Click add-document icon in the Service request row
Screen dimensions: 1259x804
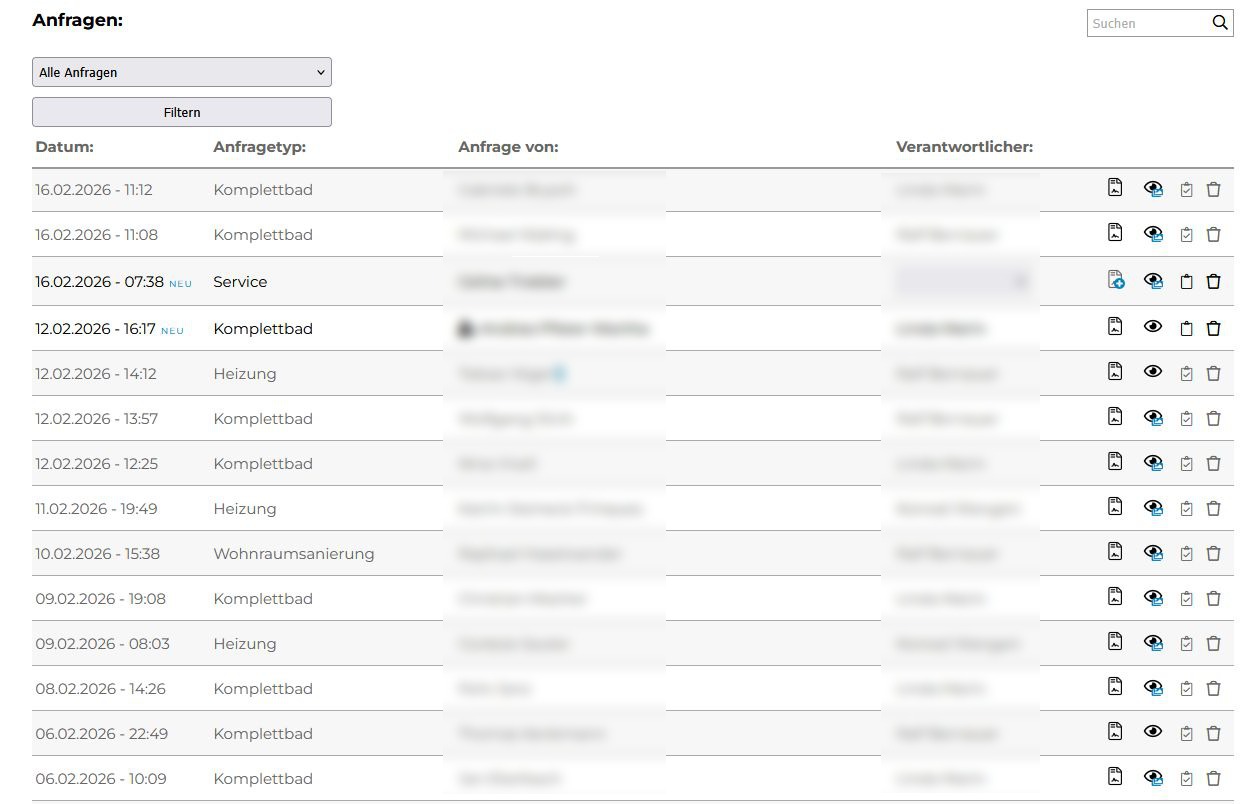click(1116, 281)
